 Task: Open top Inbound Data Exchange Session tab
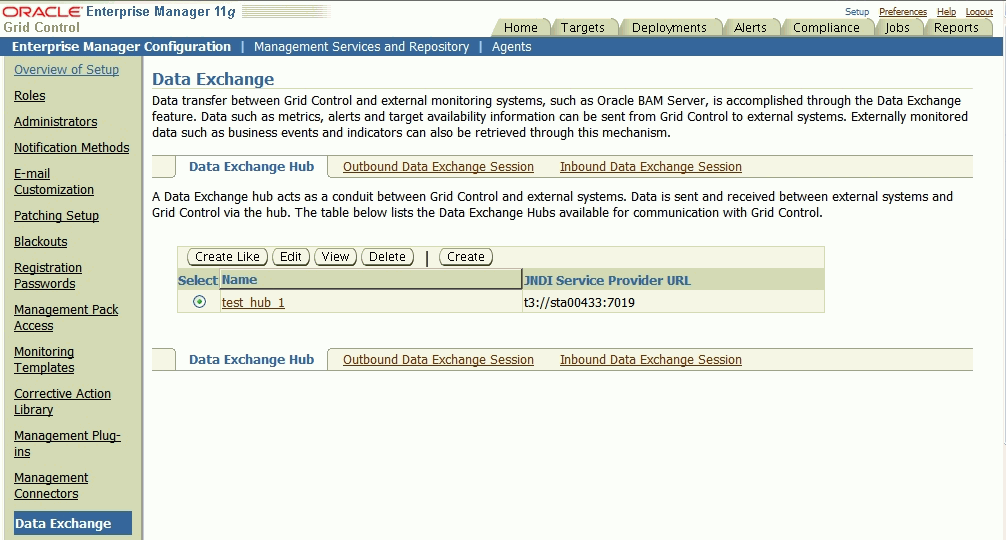click(651, 167)
